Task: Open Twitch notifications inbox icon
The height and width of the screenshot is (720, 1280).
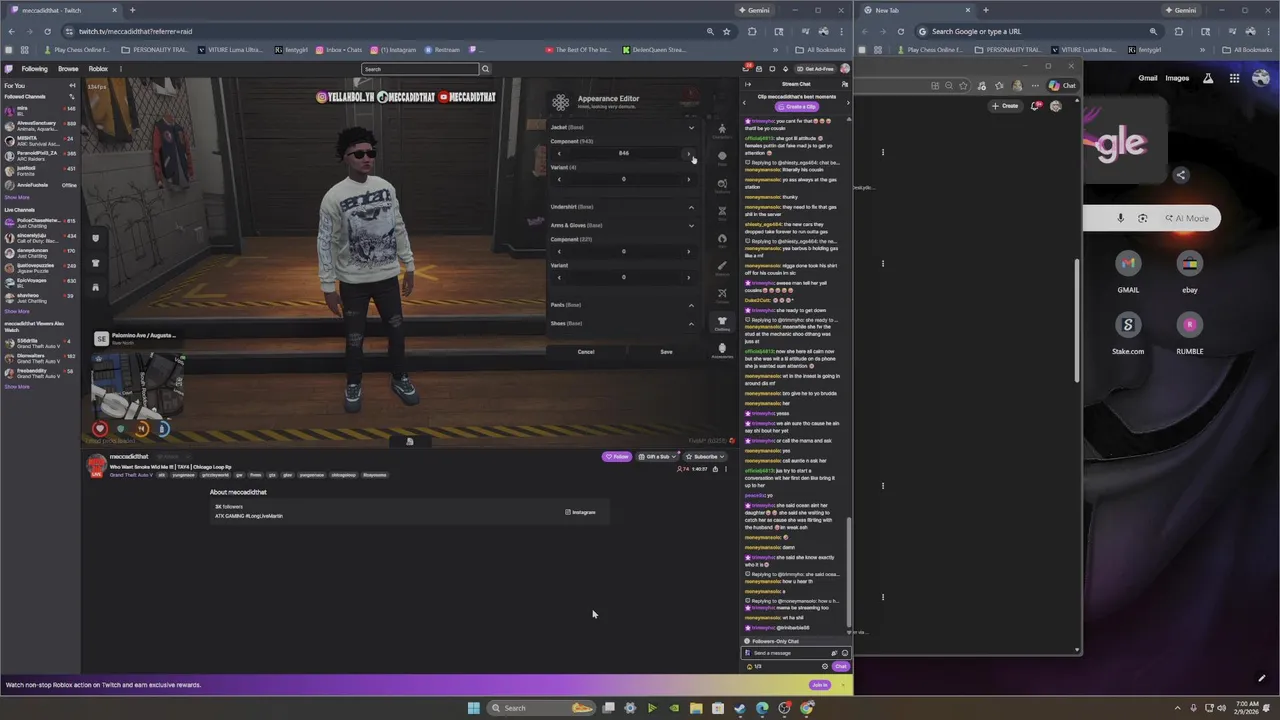Action: 758,69
